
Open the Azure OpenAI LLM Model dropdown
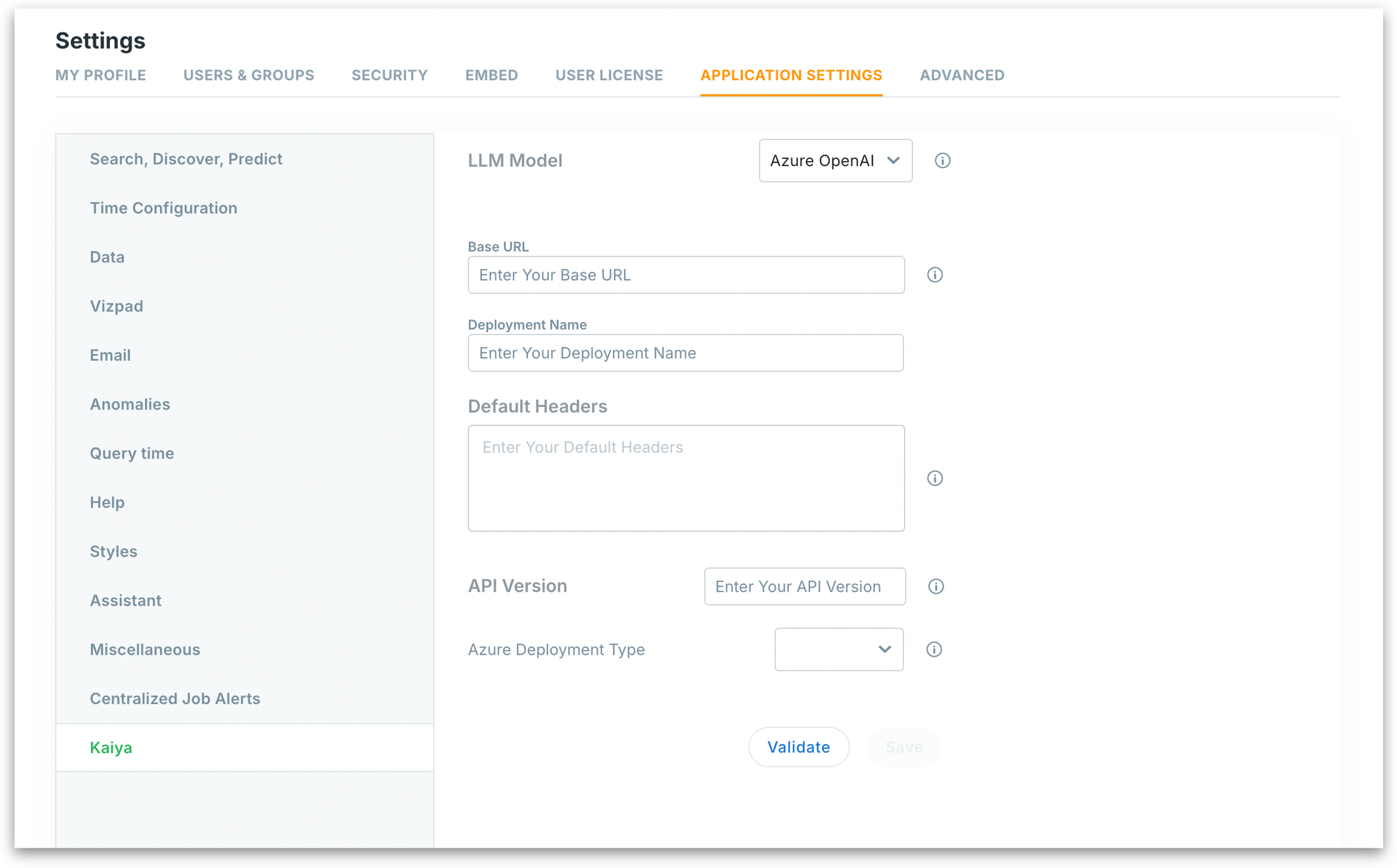(835, 161)
